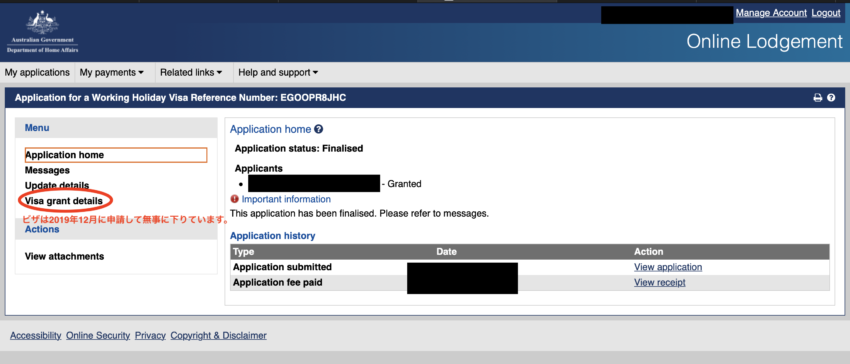Click the Important information link
850x364 pixels.
point(286,199)
